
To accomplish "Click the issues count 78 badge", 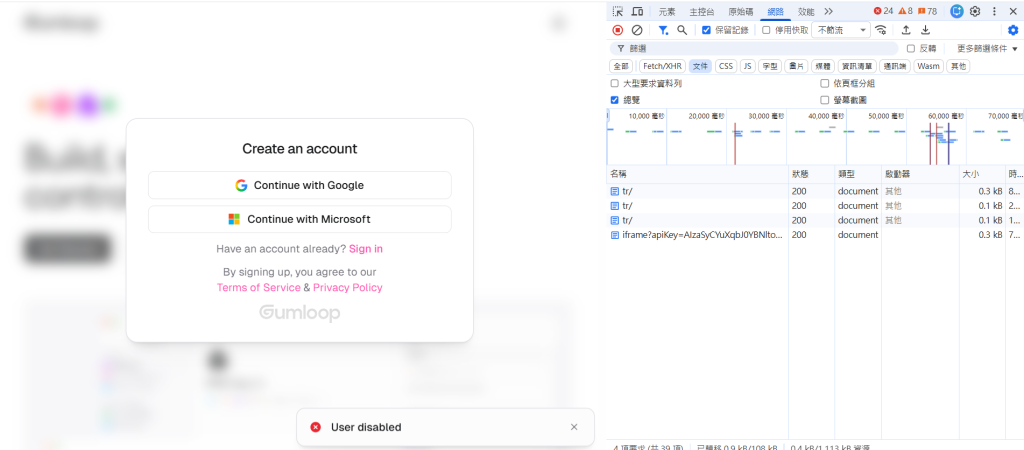I will pyautogui.click(x=927, y=11).
